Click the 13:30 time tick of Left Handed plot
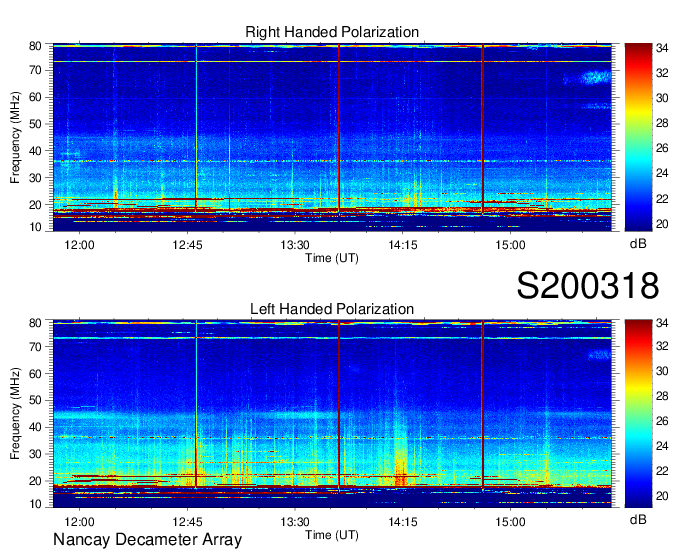This screenshot has width=680, height=552. [x=295, y=522]
